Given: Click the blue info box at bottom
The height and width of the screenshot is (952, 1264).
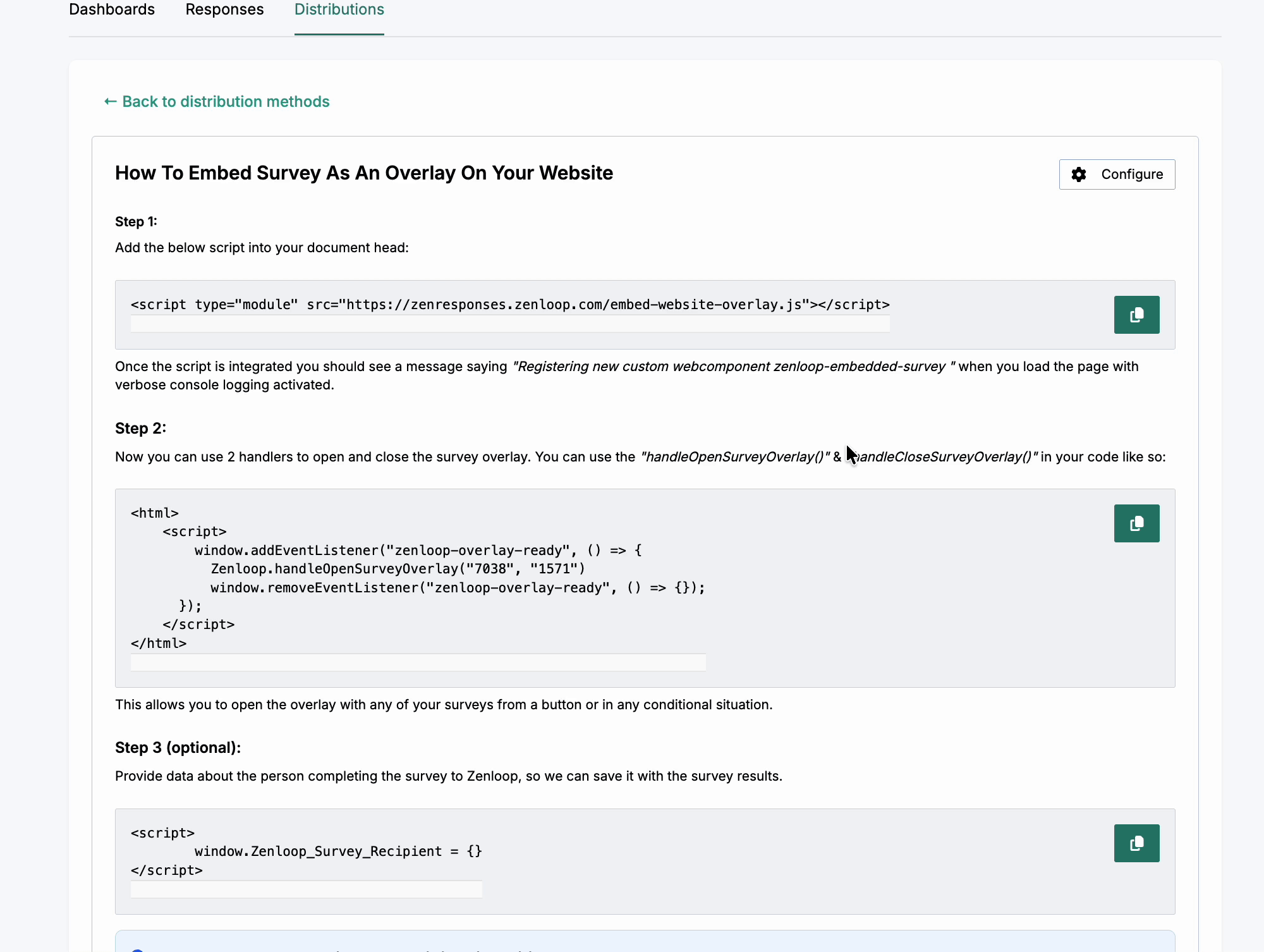Looking at the screenshot, I should 645,942.
